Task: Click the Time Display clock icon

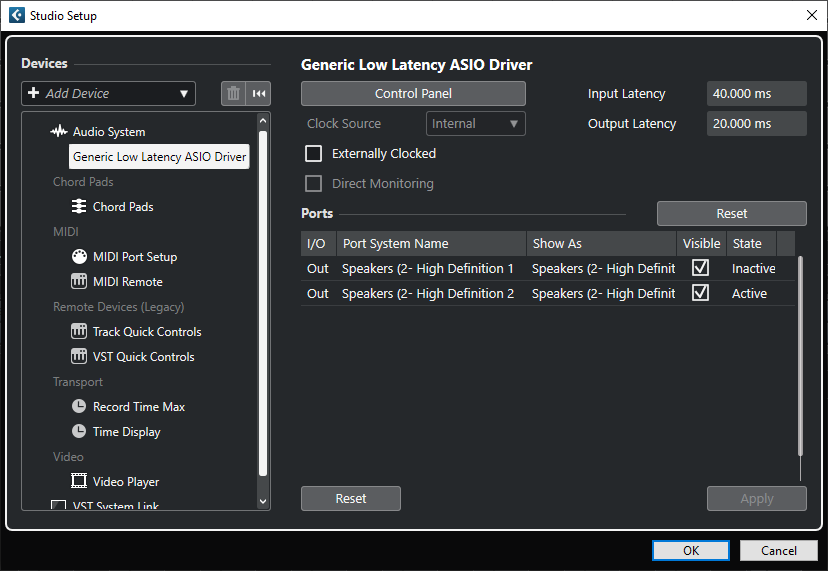Action: (x=79, y=431)
